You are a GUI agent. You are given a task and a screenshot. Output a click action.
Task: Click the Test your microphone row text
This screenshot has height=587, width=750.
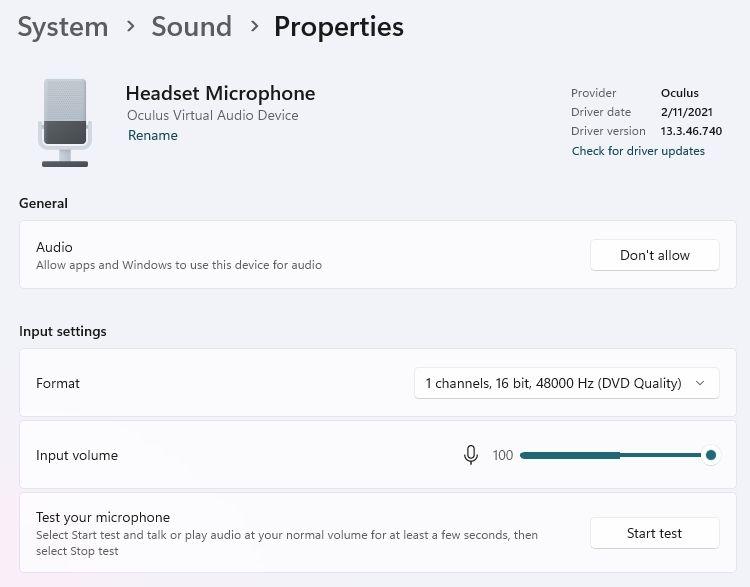(103, 517)
